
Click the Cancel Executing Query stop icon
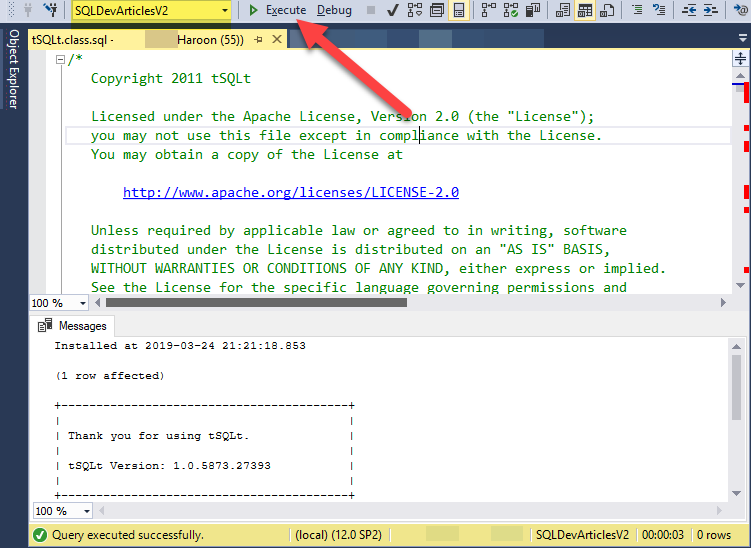pos(371,10)
